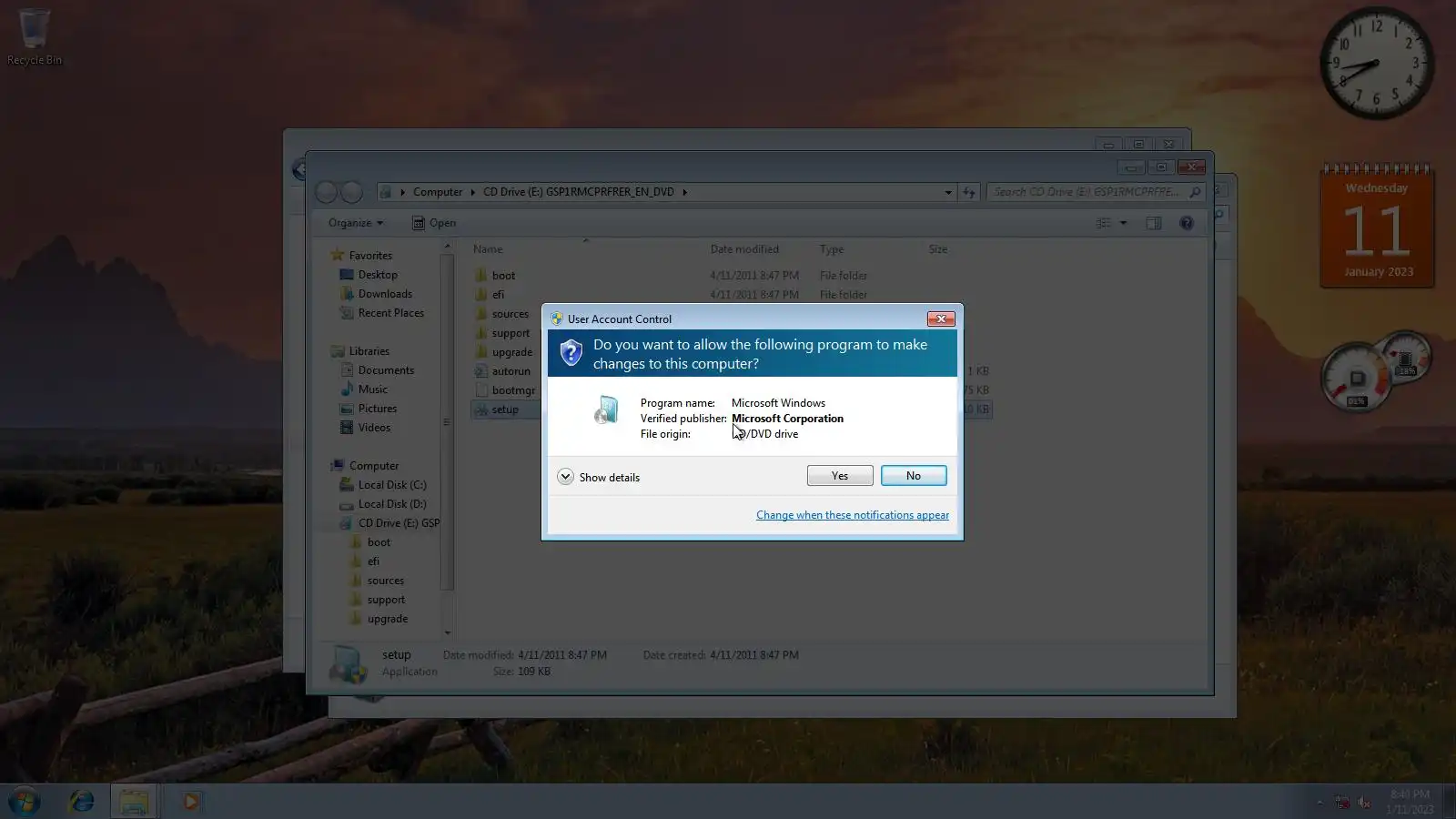The image size is (1456, 819).
Task: Select the upgrade folder in the file list
Action: tap(503, 352)
